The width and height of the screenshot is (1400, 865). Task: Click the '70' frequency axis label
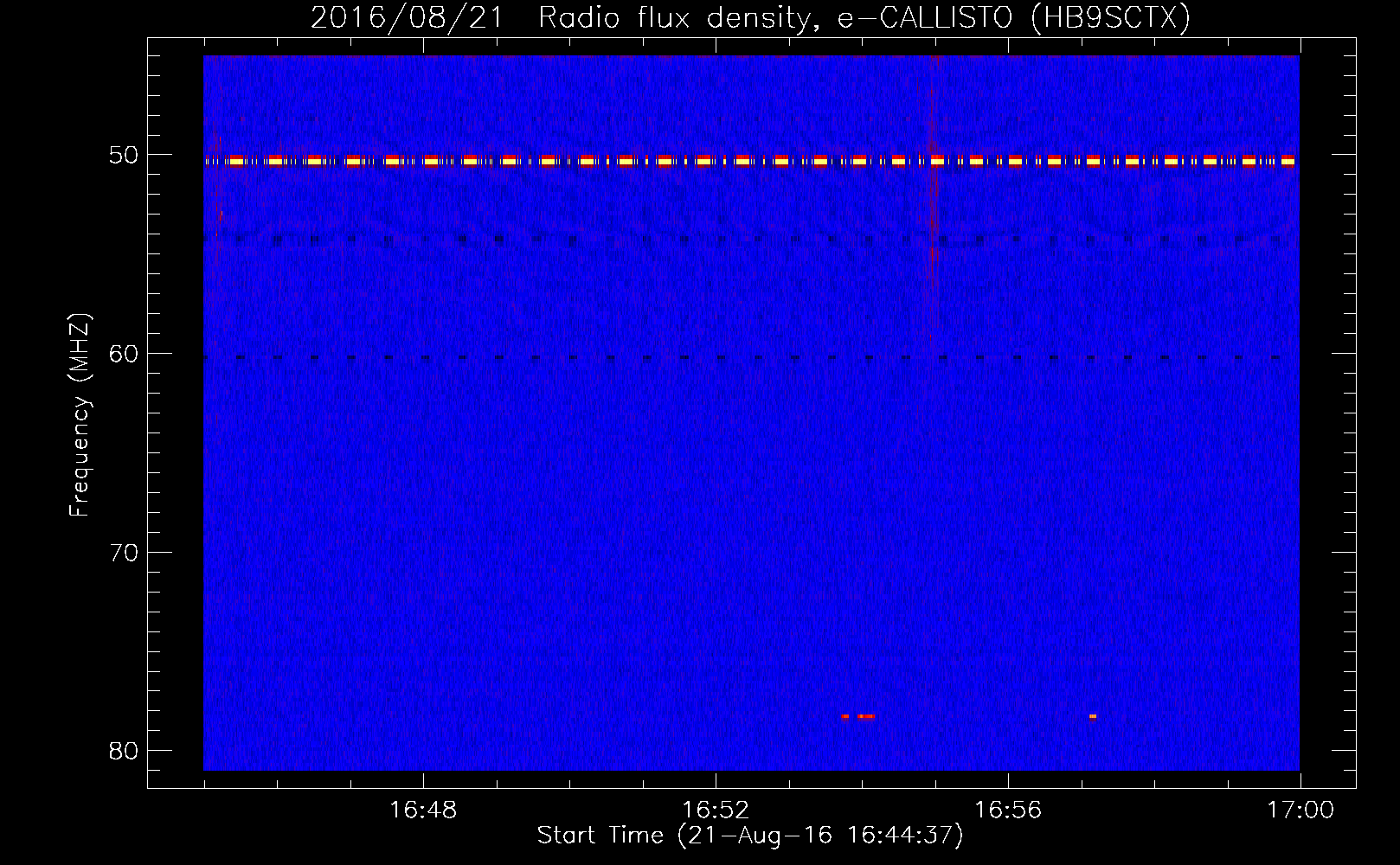[124, 552]
